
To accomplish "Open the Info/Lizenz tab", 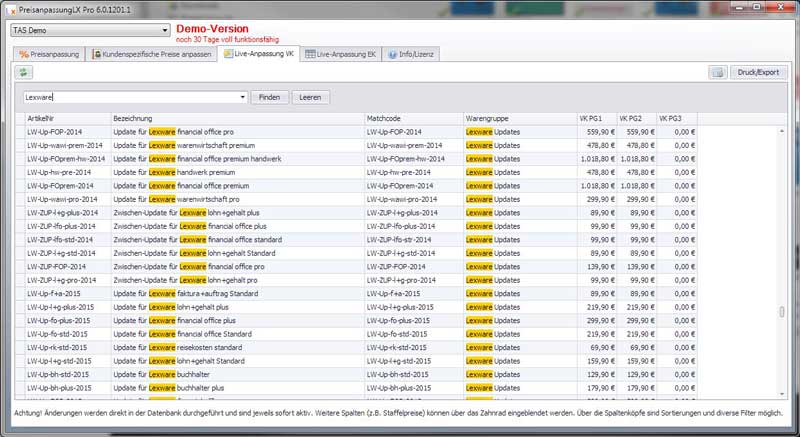I will 411,54.
